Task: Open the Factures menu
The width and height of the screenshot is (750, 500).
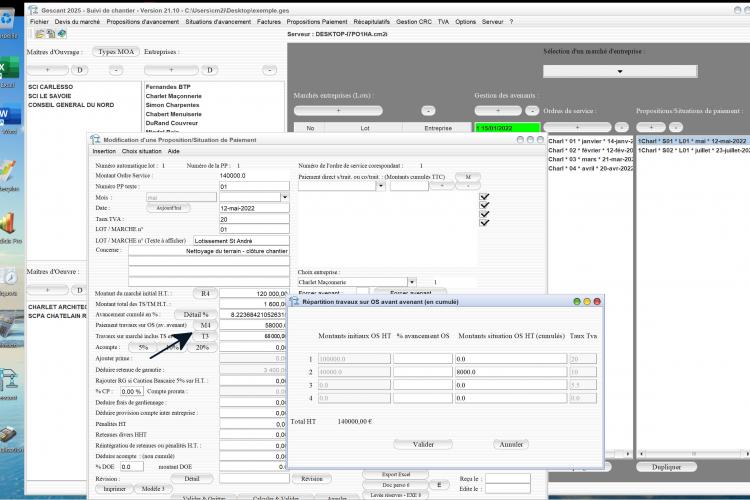Action: (x=269, y=22)
